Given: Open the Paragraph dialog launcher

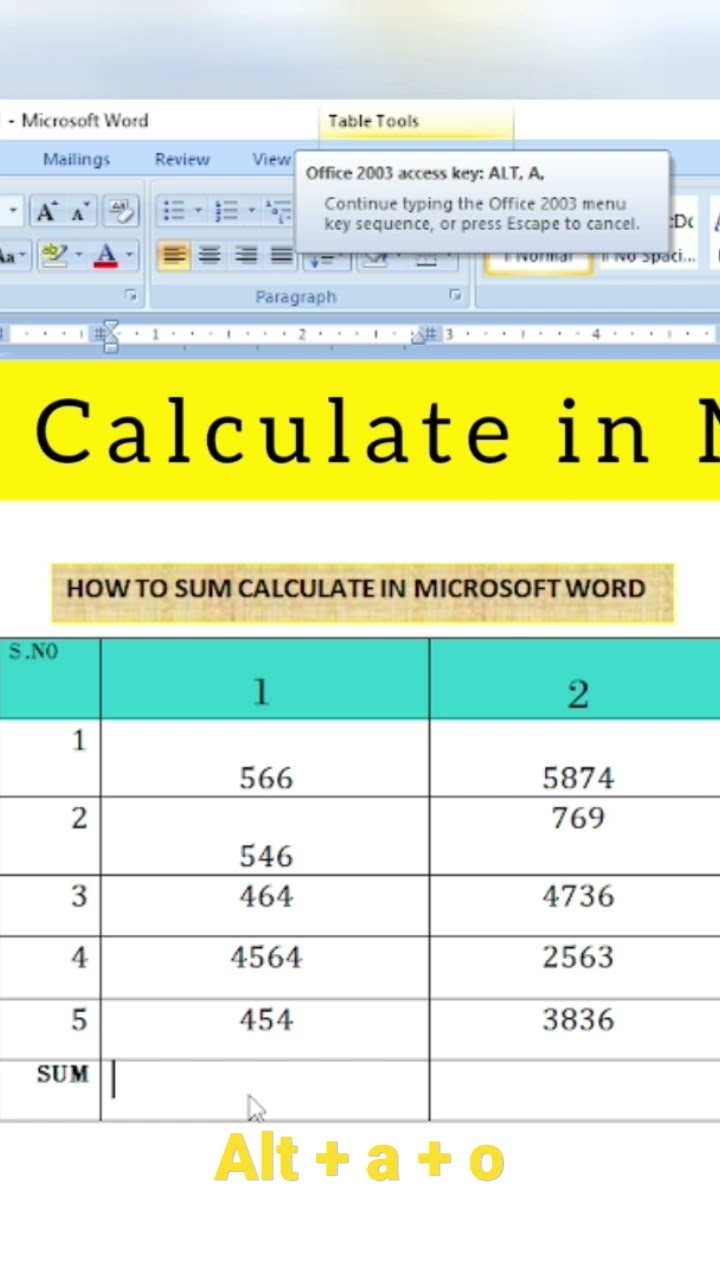Looking at the screenshot, I should [455, 295].
